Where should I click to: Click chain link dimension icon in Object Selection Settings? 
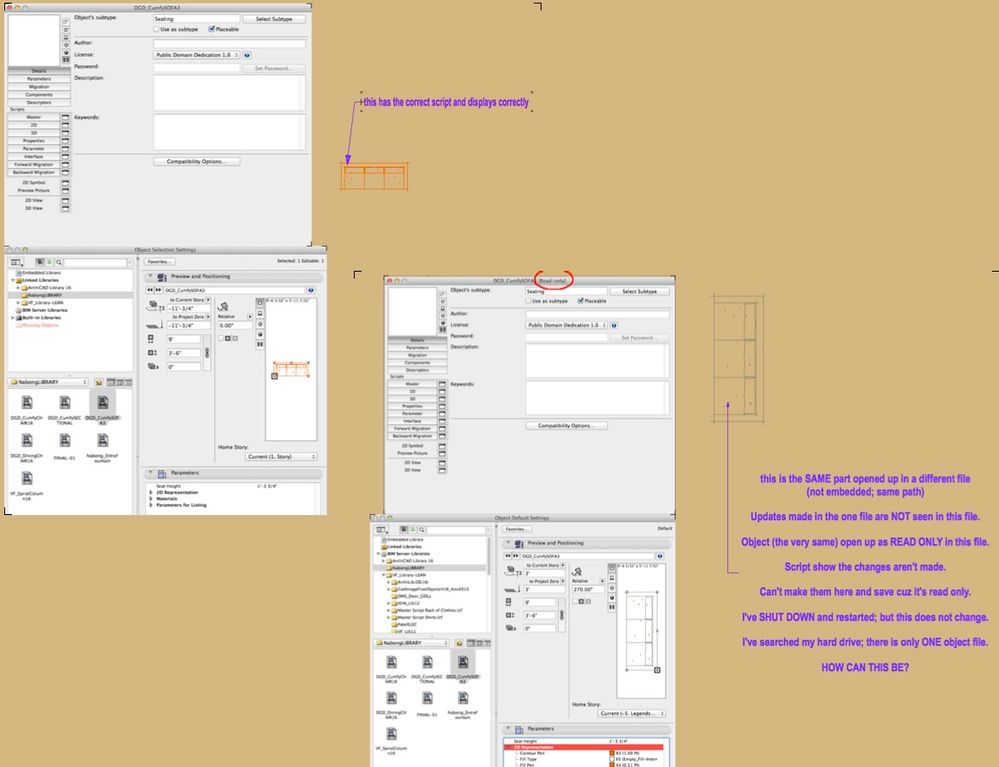pos(207,352)
